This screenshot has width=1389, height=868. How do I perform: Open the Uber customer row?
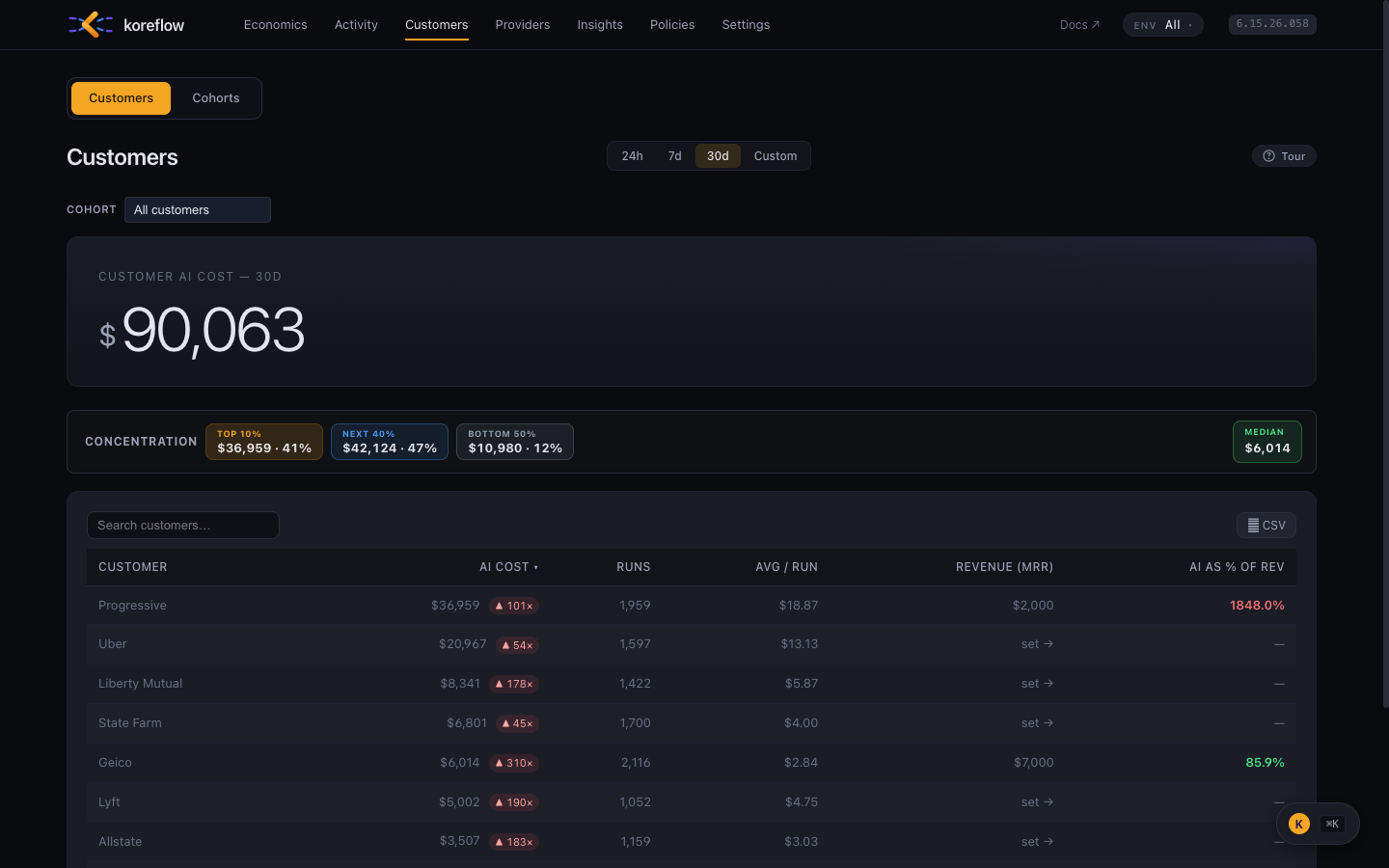[x=692, y=644]
